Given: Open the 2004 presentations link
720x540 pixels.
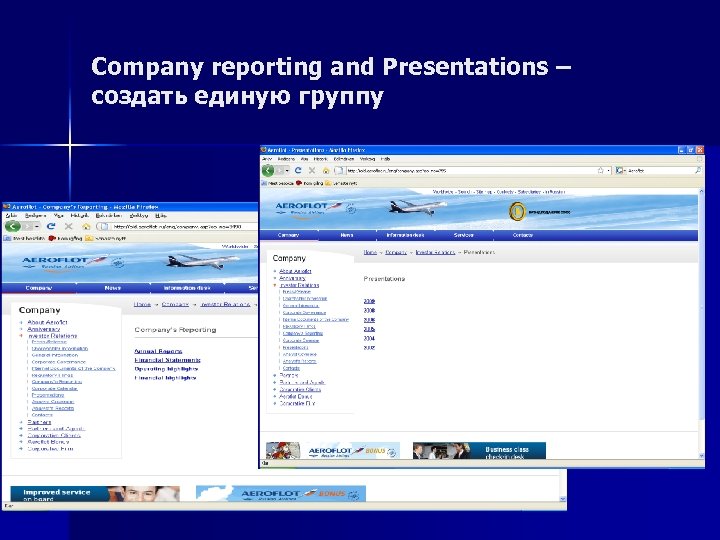Looking at the screenshot, I should (x=369, y=338).
